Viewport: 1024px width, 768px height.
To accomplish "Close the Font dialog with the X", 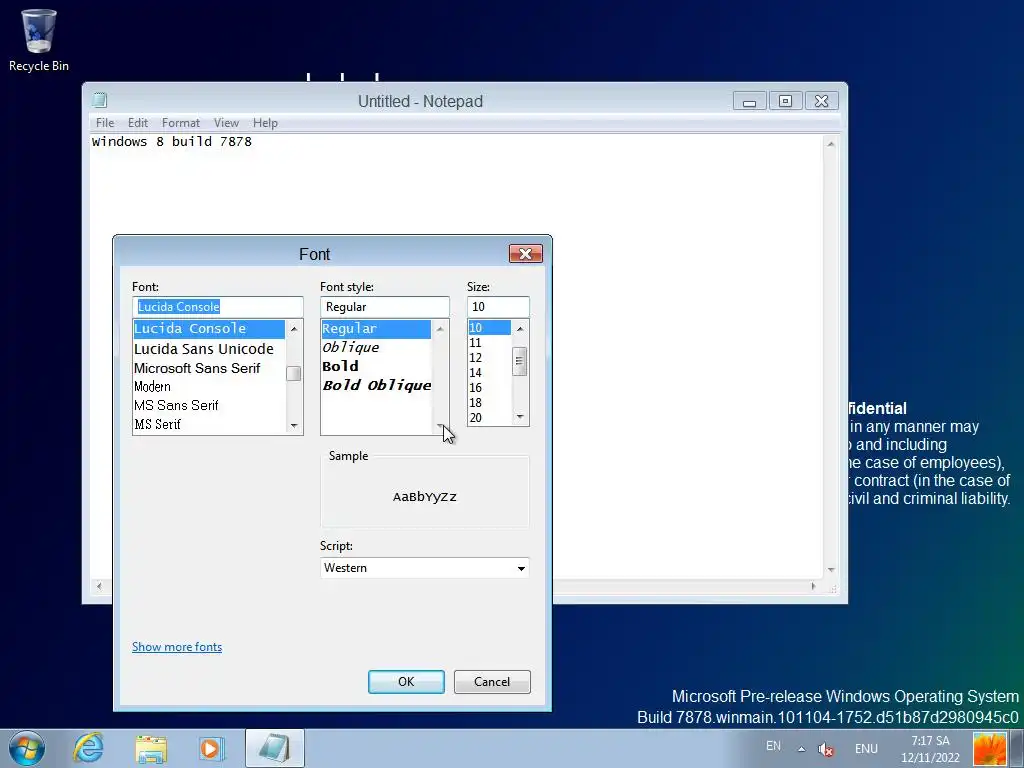I will 526,254.
